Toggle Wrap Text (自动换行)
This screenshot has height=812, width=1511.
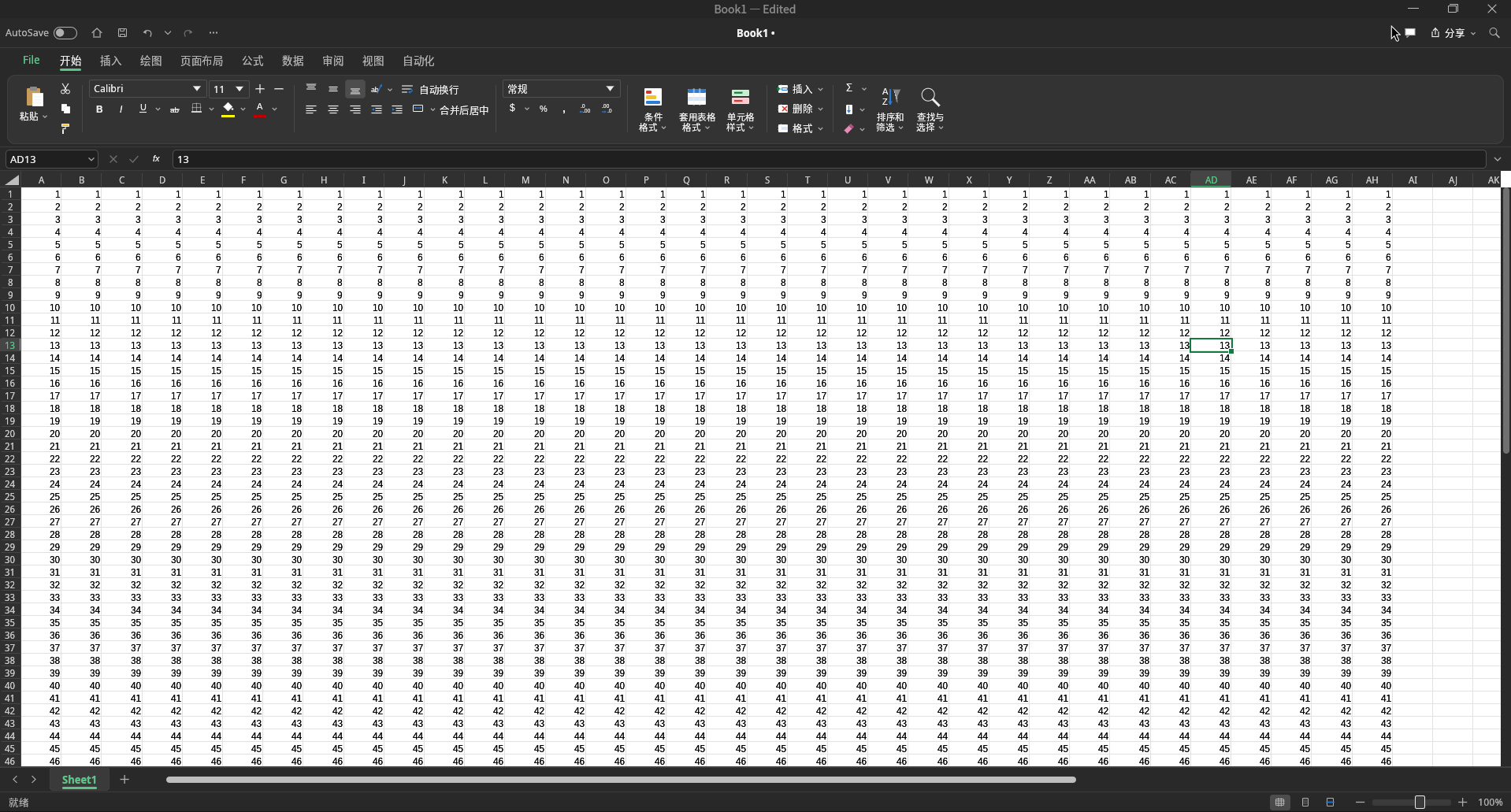click(x=430, y=90)
